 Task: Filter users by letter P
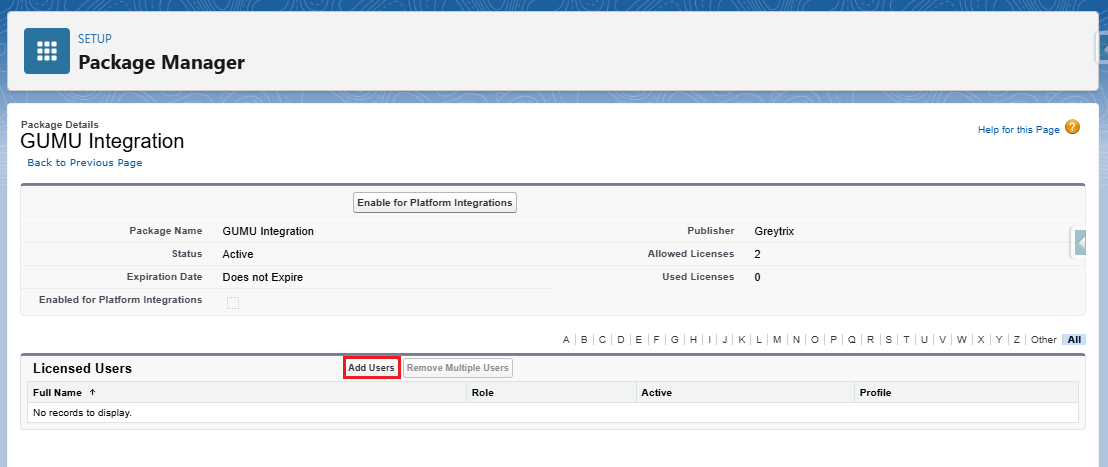coord(833,340)
